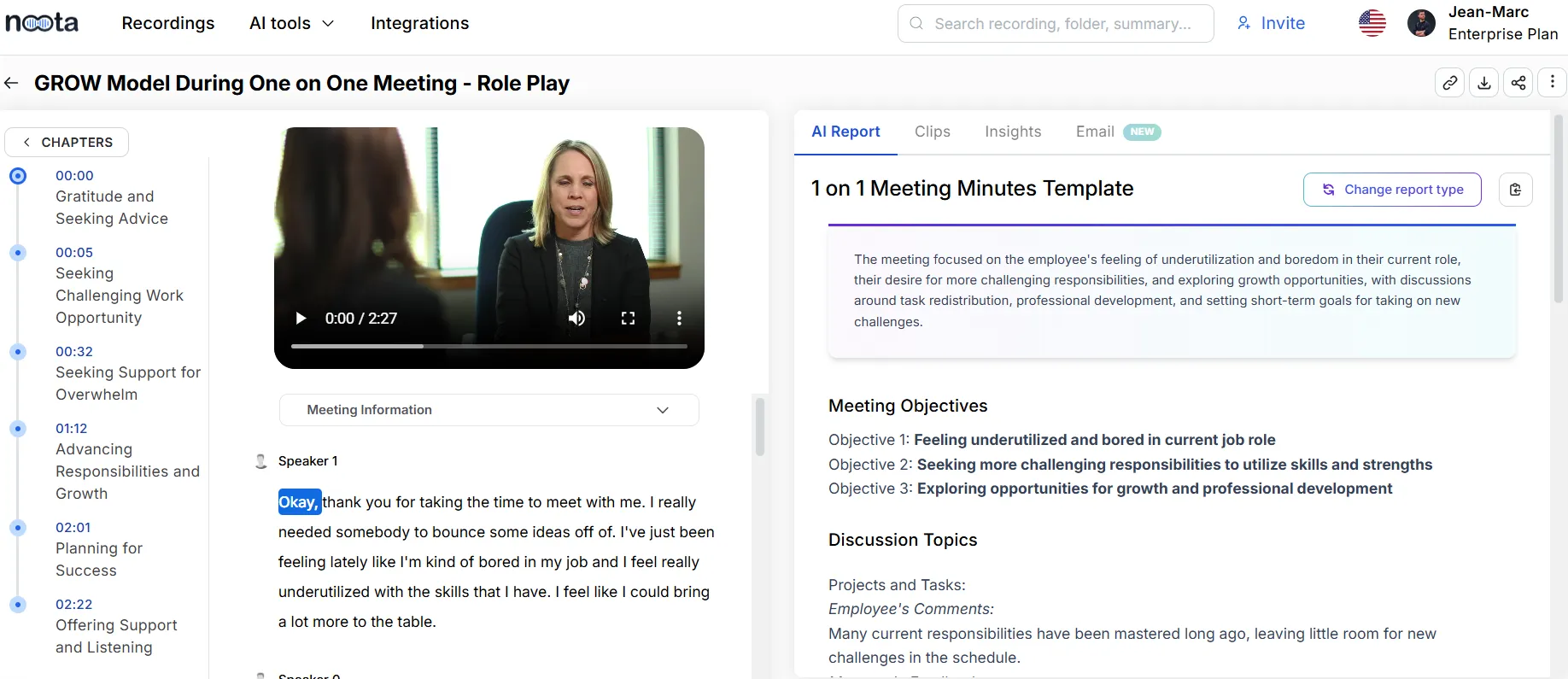This screenshot has width=1568, height=679.
Task: Enter video fullscreen mode
Action: coord(628,319)
